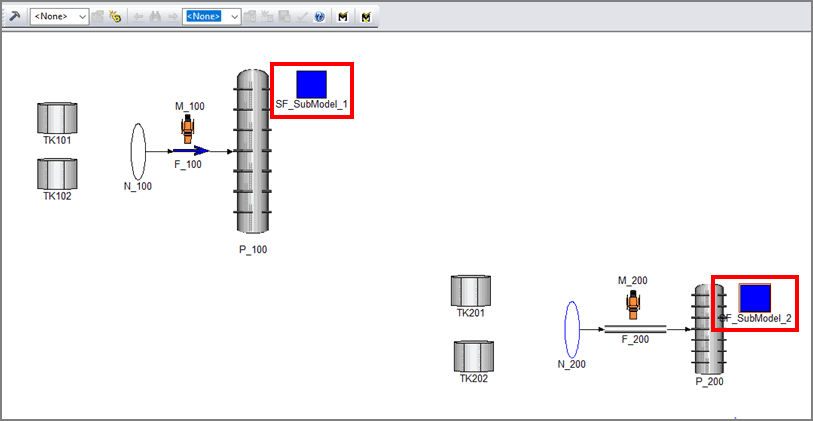Select the blue F_100 flow arrow
Image resolution: width=813 pixels, height=421 pixels.
click(x=191, y=151)
